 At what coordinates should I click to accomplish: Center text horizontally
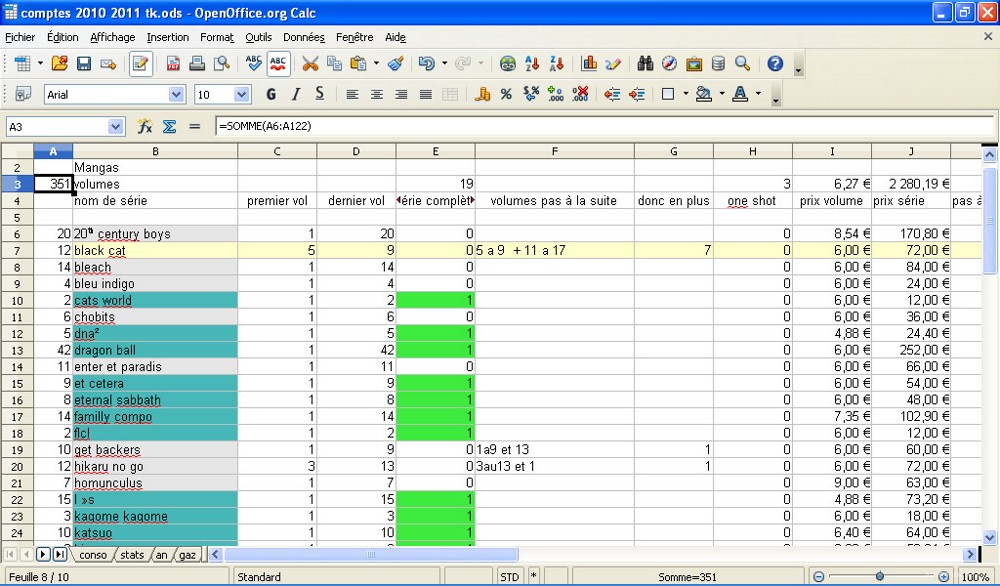[x=376, y=94]
